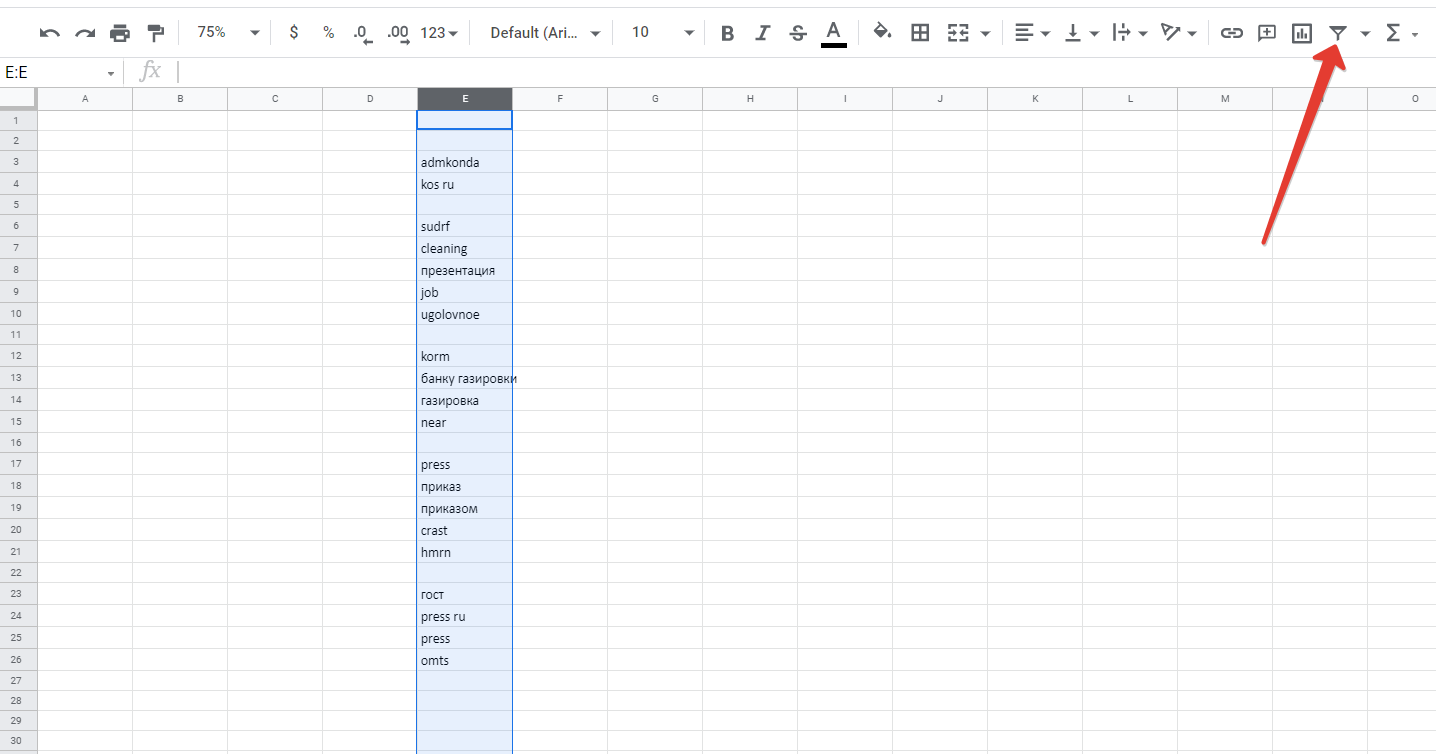Click the Undo arrow icon
The image size is (1436, 754).
50,33
